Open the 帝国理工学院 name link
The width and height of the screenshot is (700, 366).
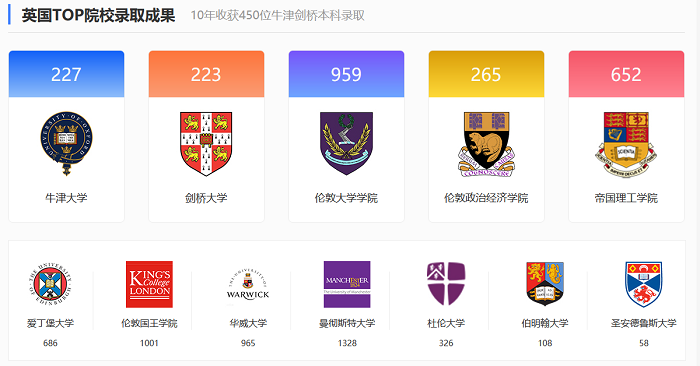click(x=626, y=198)
